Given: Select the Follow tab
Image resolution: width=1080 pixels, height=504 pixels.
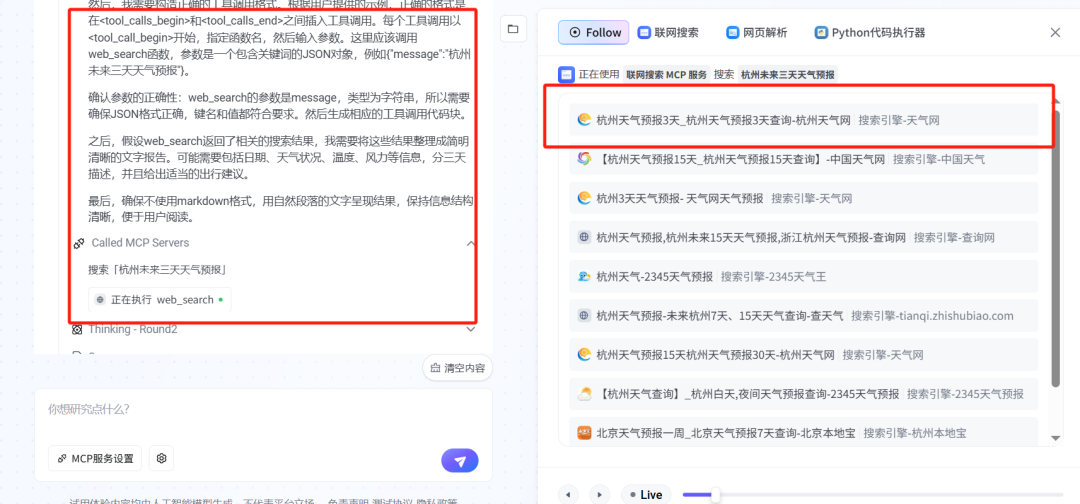Looking at the screenshot, I should pyautogui.click(x=594, y=32).
